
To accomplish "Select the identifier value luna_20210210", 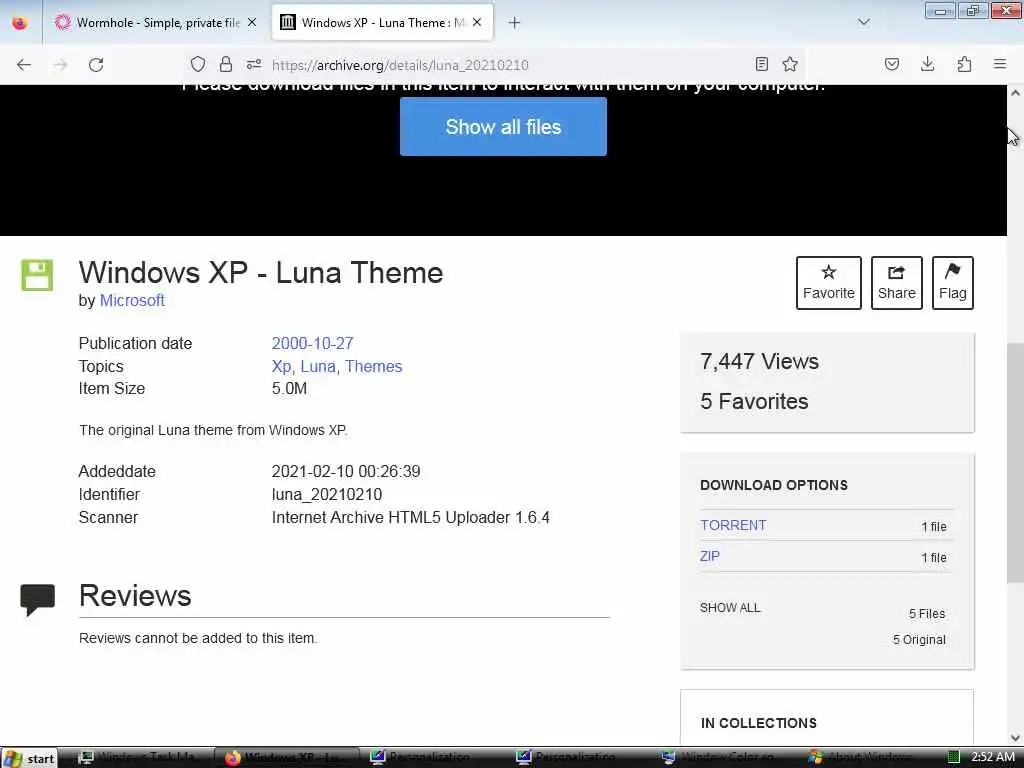I will pos(327,494).
